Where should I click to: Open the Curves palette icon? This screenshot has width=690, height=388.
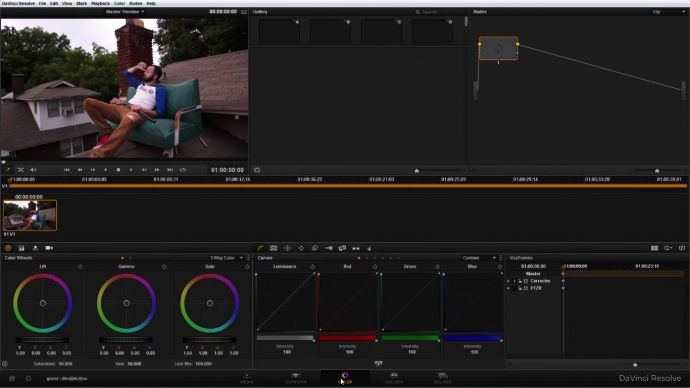tap(261, 248)
